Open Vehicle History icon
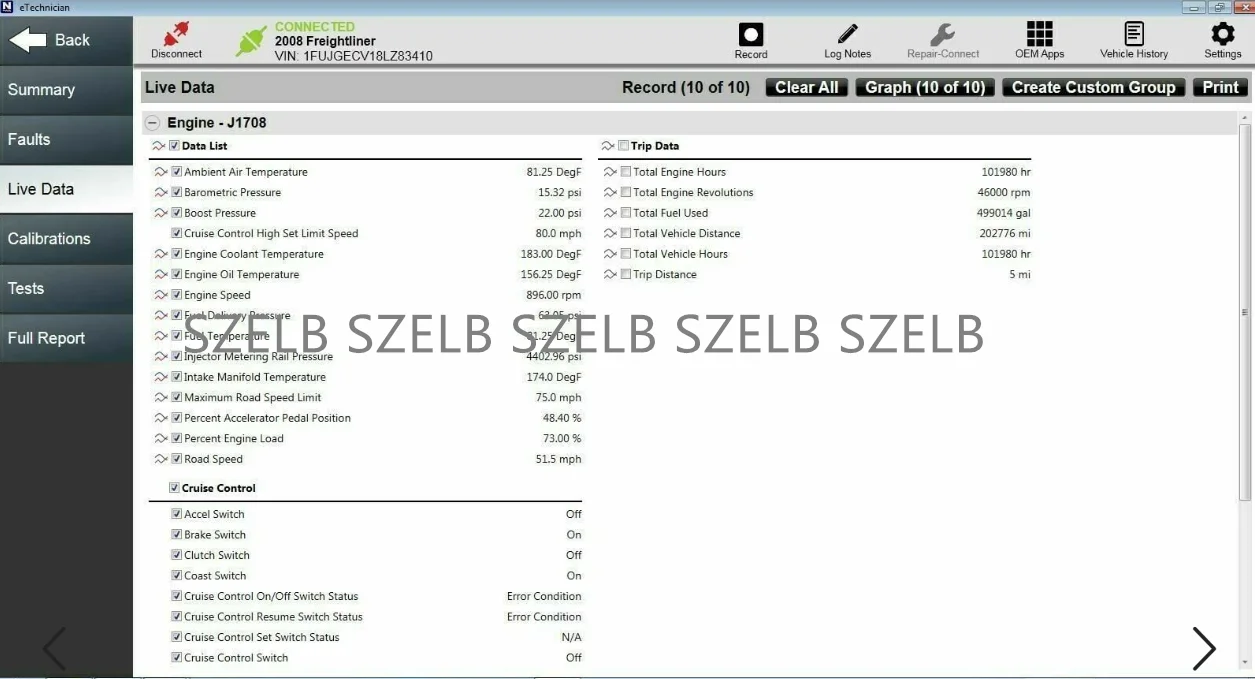Image resolution: width=1255 pixels, height=679 pixels. pyautogui.click(x=1133, y=34)
